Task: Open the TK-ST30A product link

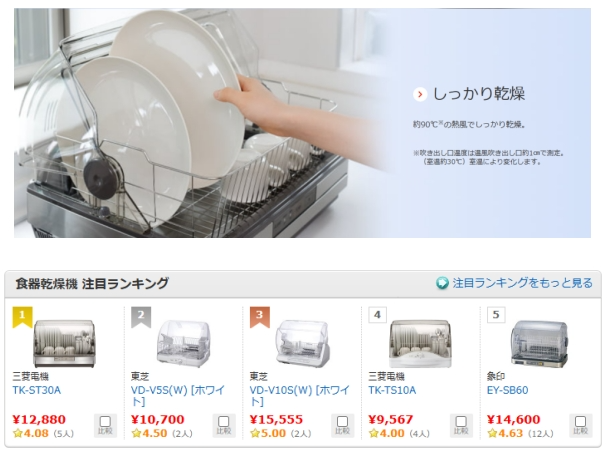Action: click(x=37, y=390)
